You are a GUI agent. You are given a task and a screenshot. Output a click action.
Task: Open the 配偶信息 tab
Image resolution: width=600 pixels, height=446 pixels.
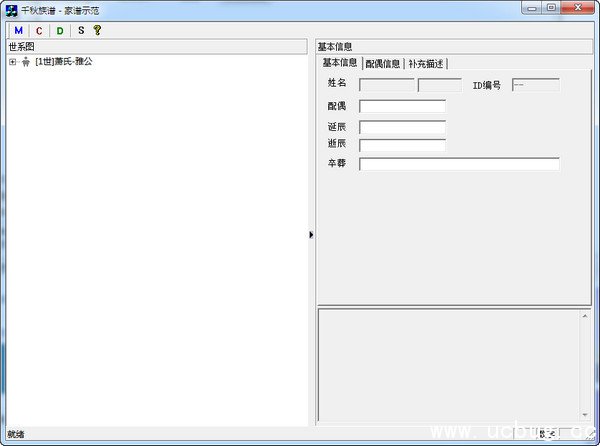382,63
